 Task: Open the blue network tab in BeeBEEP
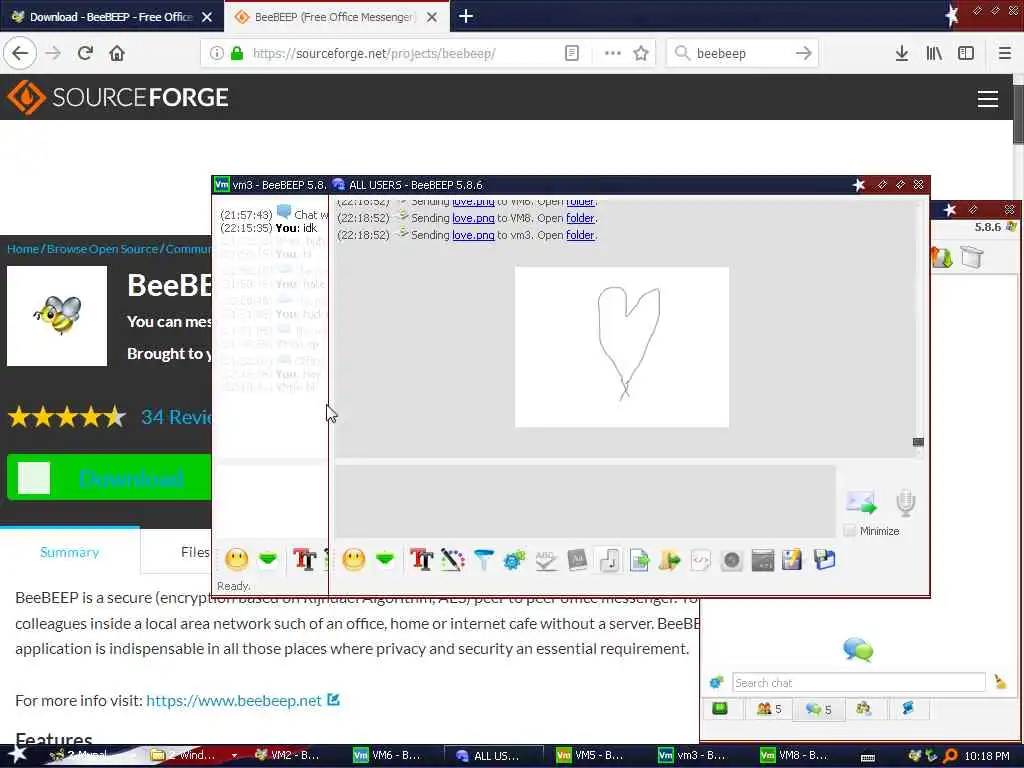tap(908, 709)
